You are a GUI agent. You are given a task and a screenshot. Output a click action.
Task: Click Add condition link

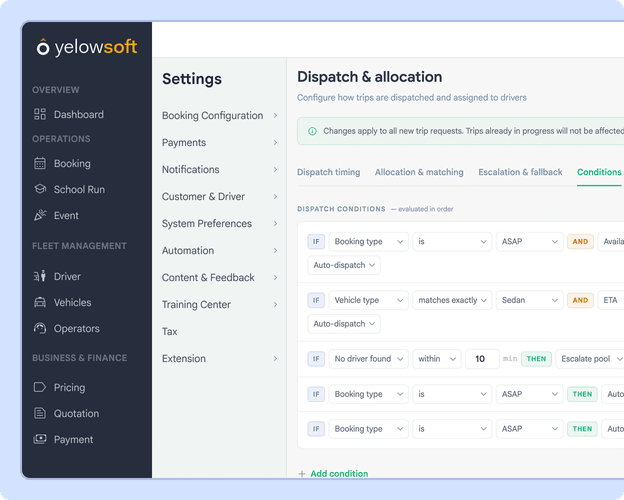pyautogui.click(x=339, y=474)
